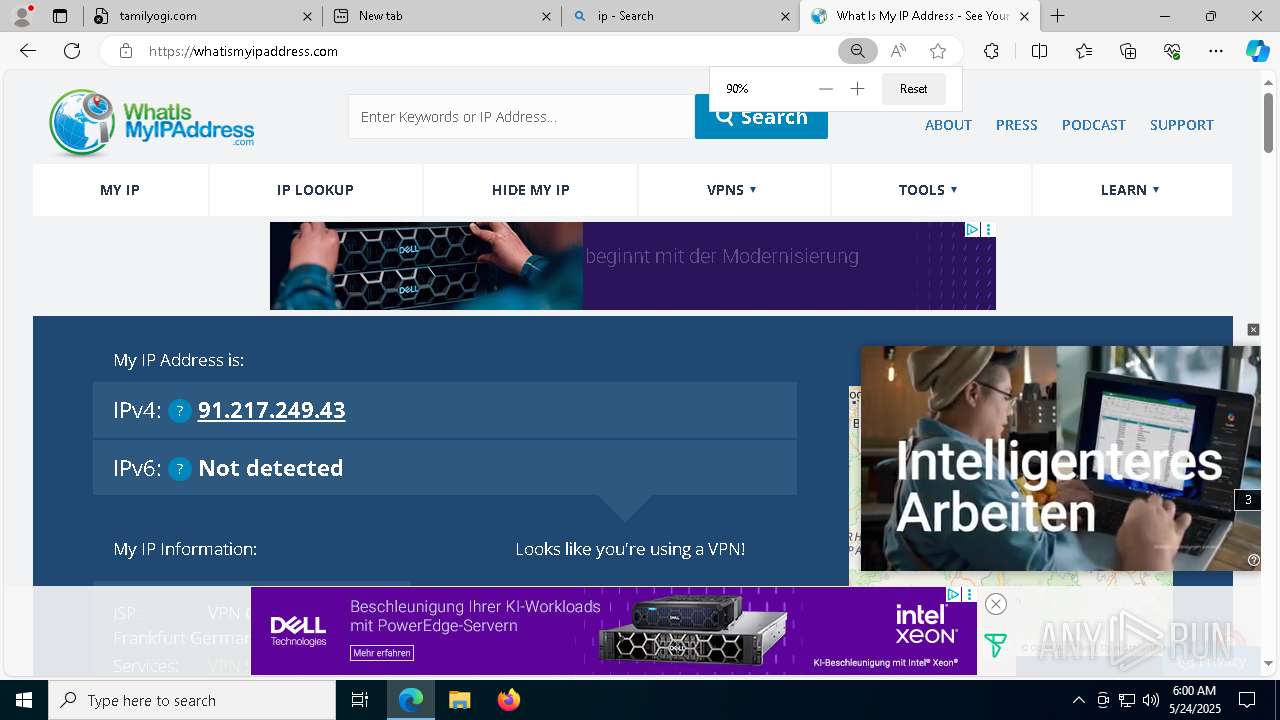
Task: Click the IPv4 question mark help icon
Action: point(180,411)
